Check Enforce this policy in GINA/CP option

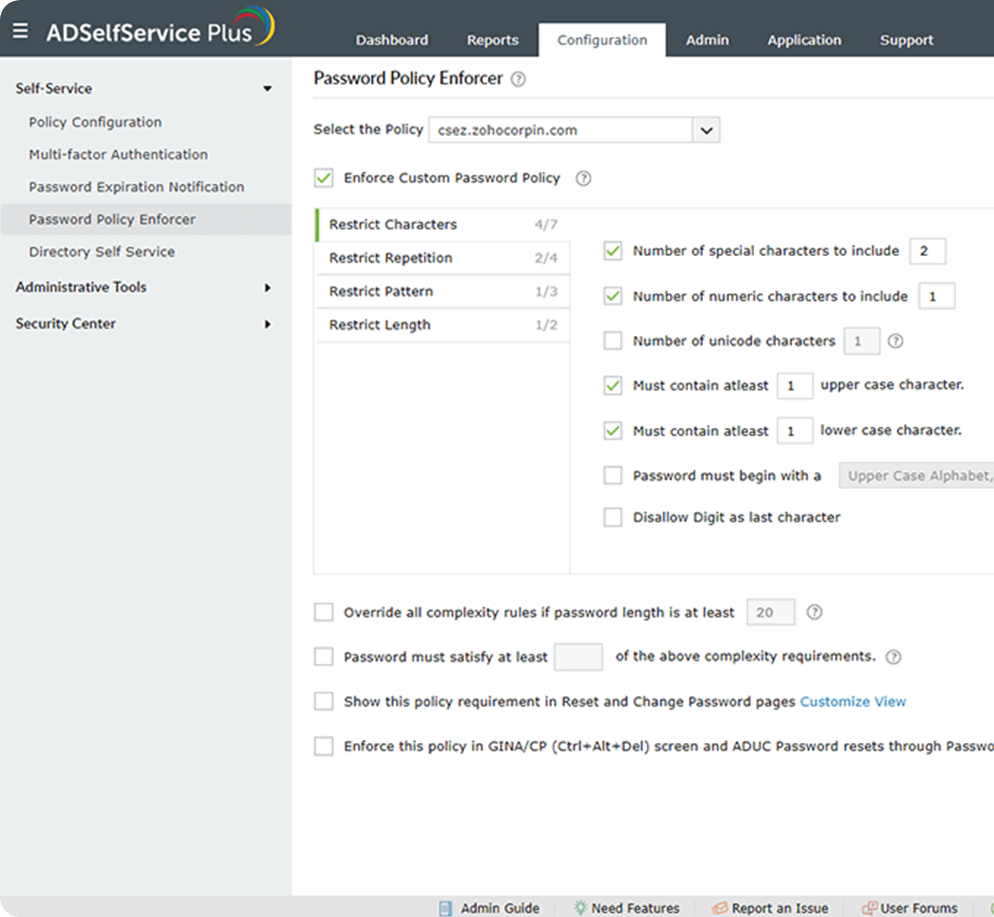324,746
